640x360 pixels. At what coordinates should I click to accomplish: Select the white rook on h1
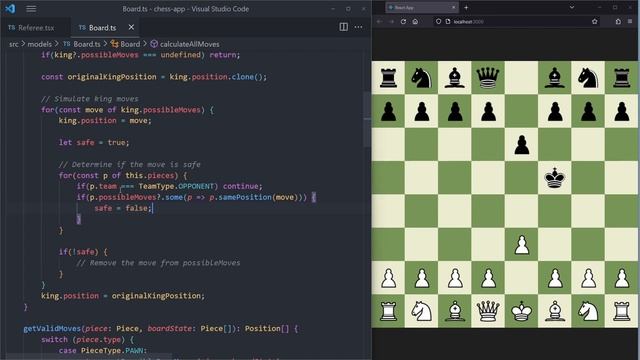coord(621,311)
